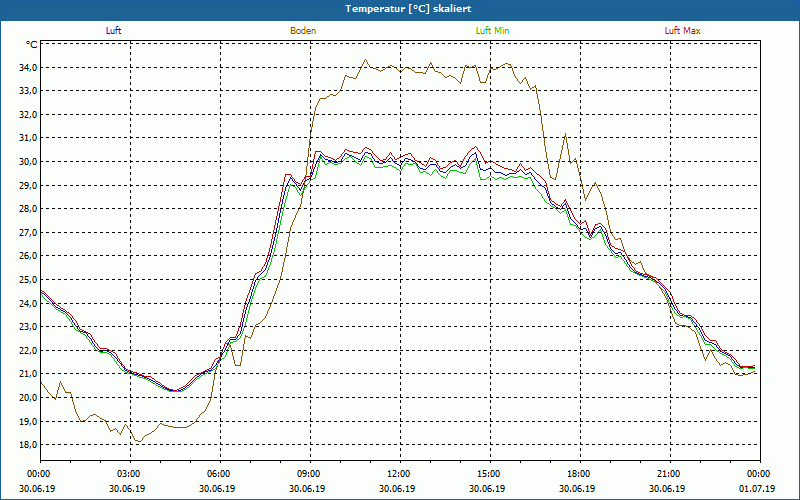The height and width of the screenshot is (500, 800).
Task: Click the 'Luft Max' legend label
Action: (683, 31)
